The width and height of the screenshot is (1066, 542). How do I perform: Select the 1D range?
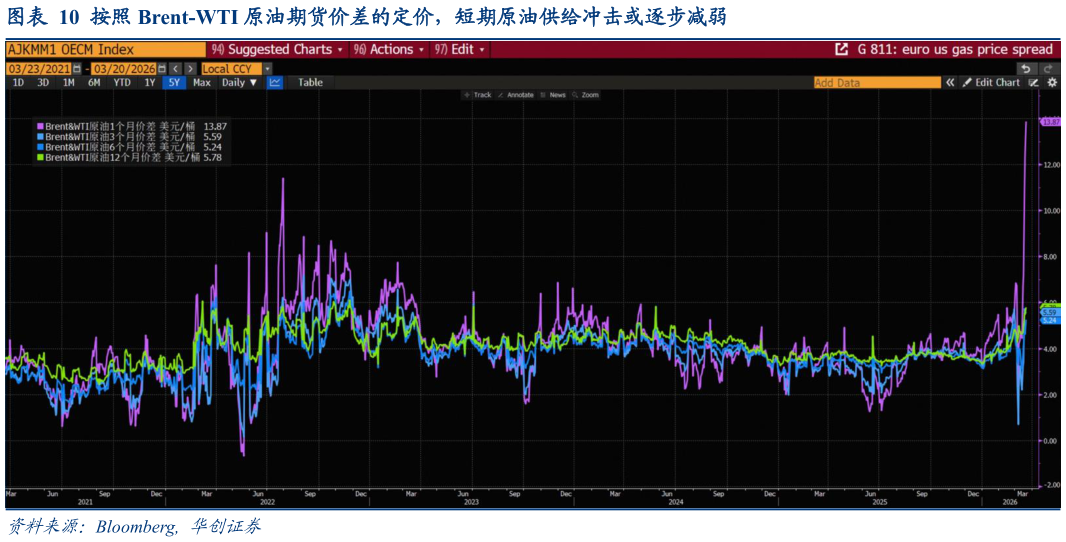(19, 82)
